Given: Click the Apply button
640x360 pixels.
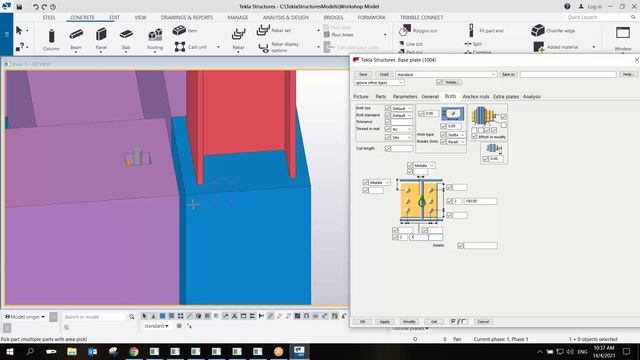Looking at the screenshot, I should click(384, 322).
